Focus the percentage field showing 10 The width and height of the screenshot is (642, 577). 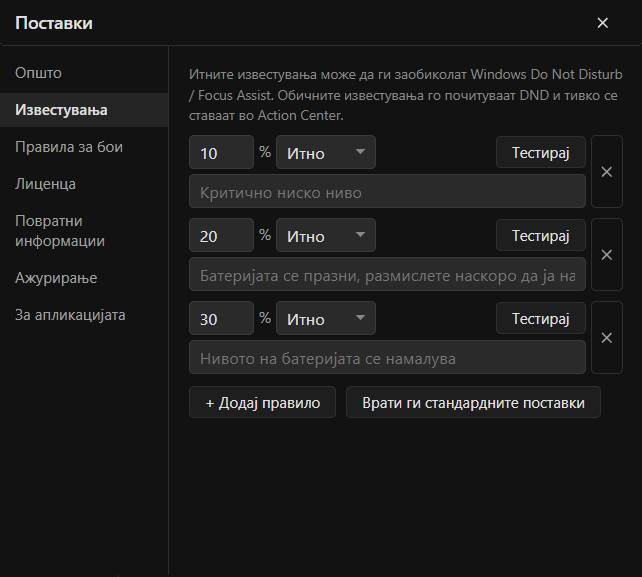222,152
